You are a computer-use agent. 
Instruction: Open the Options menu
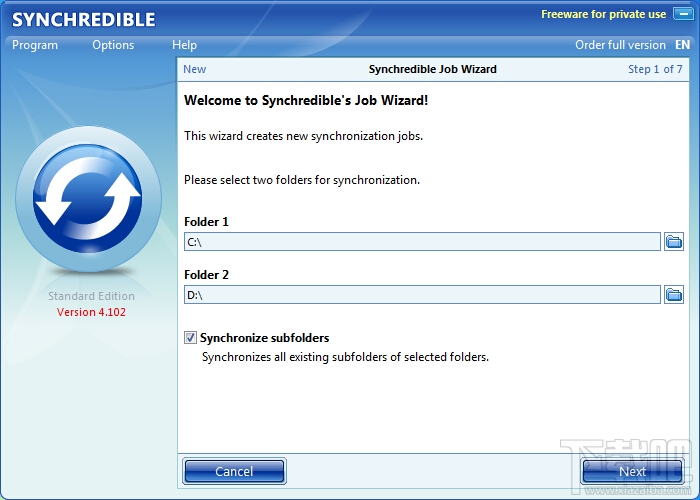tap(113, 45)
